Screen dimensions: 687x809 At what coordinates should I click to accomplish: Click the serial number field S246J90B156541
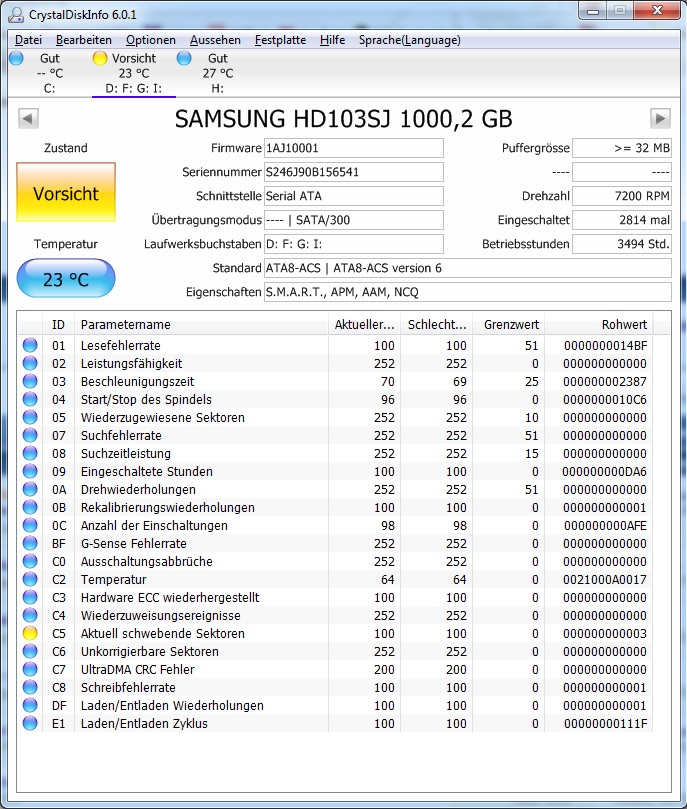click(x=354, y=172)
